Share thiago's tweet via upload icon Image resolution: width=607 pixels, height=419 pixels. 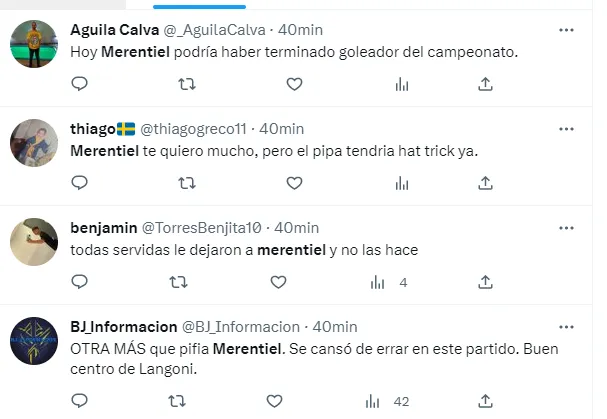tap(485, 183)
